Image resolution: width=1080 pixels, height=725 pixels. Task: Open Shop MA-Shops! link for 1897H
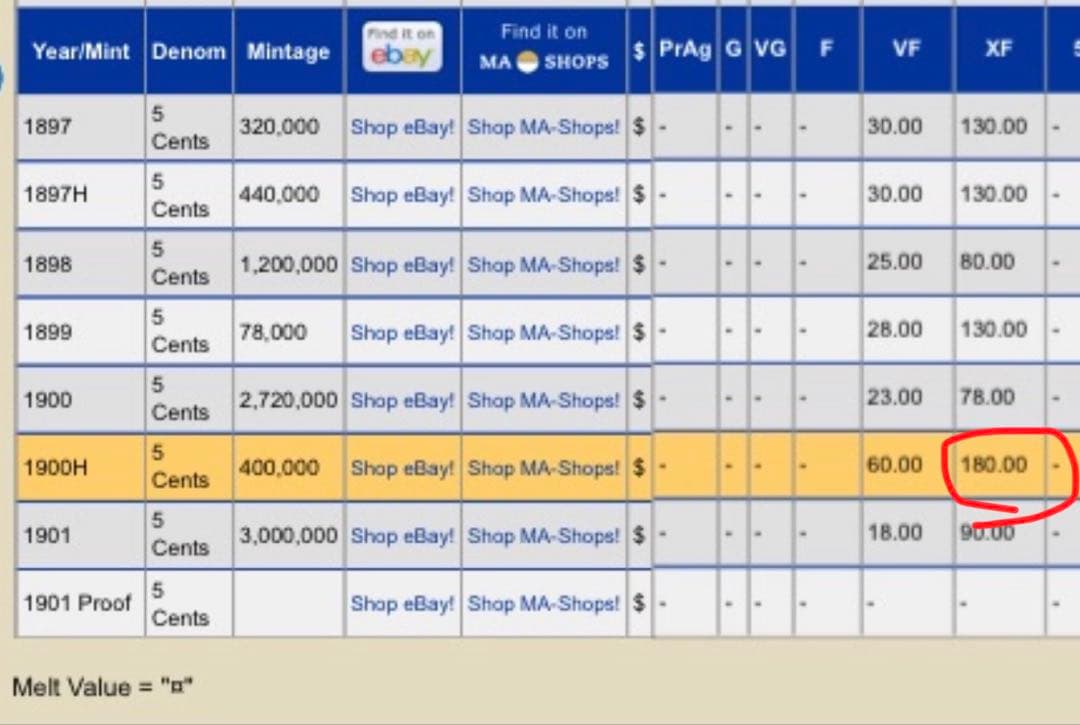tap(543, 195)
